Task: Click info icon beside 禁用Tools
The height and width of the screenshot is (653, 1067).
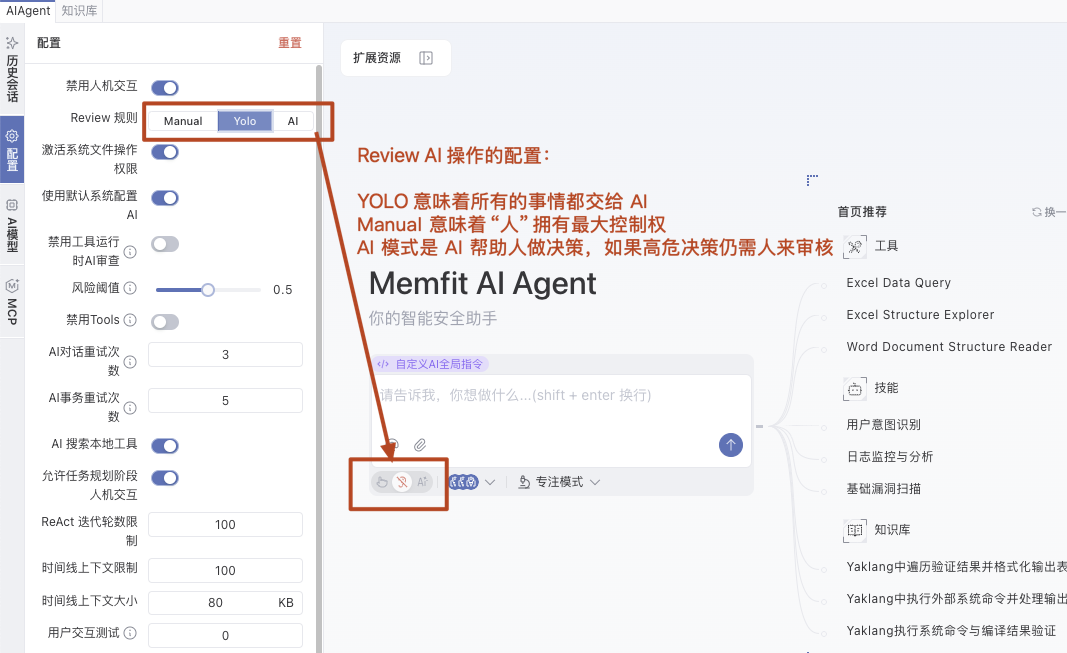Action: [x=130, y=320]
